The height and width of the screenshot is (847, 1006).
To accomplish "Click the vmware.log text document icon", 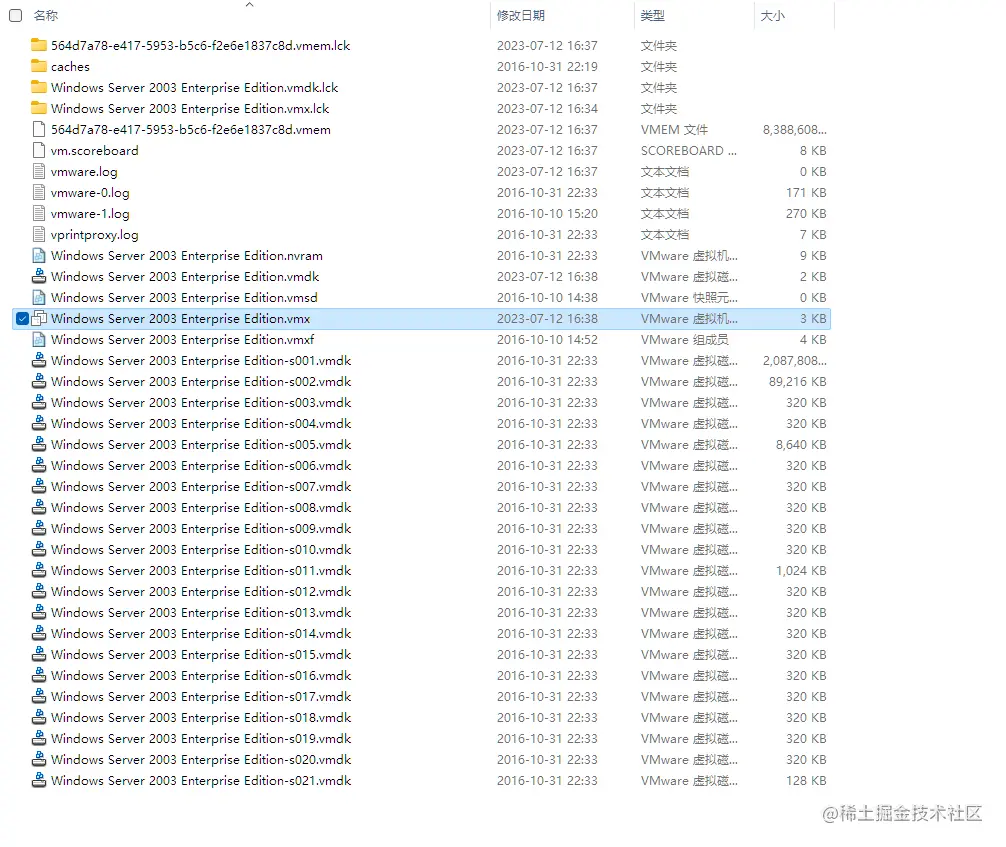I will pos(39,171).
